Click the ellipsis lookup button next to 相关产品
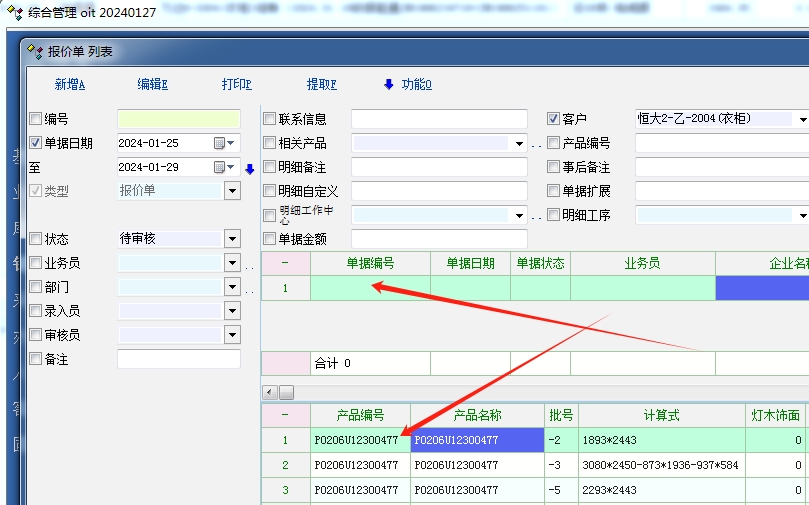This screenshot has width=809, height=505. click(537, 144)
